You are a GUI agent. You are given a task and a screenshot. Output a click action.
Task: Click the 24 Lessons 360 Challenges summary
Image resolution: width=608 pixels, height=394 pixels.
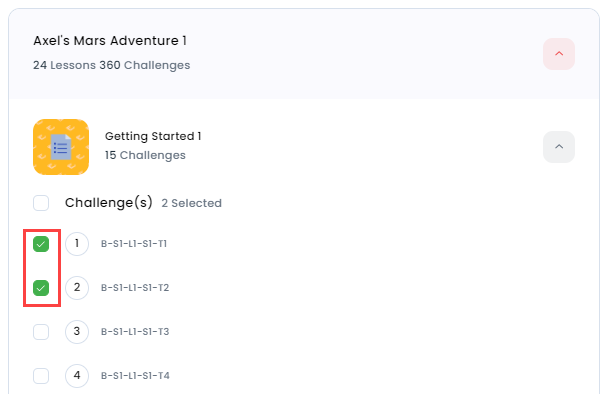112,65
